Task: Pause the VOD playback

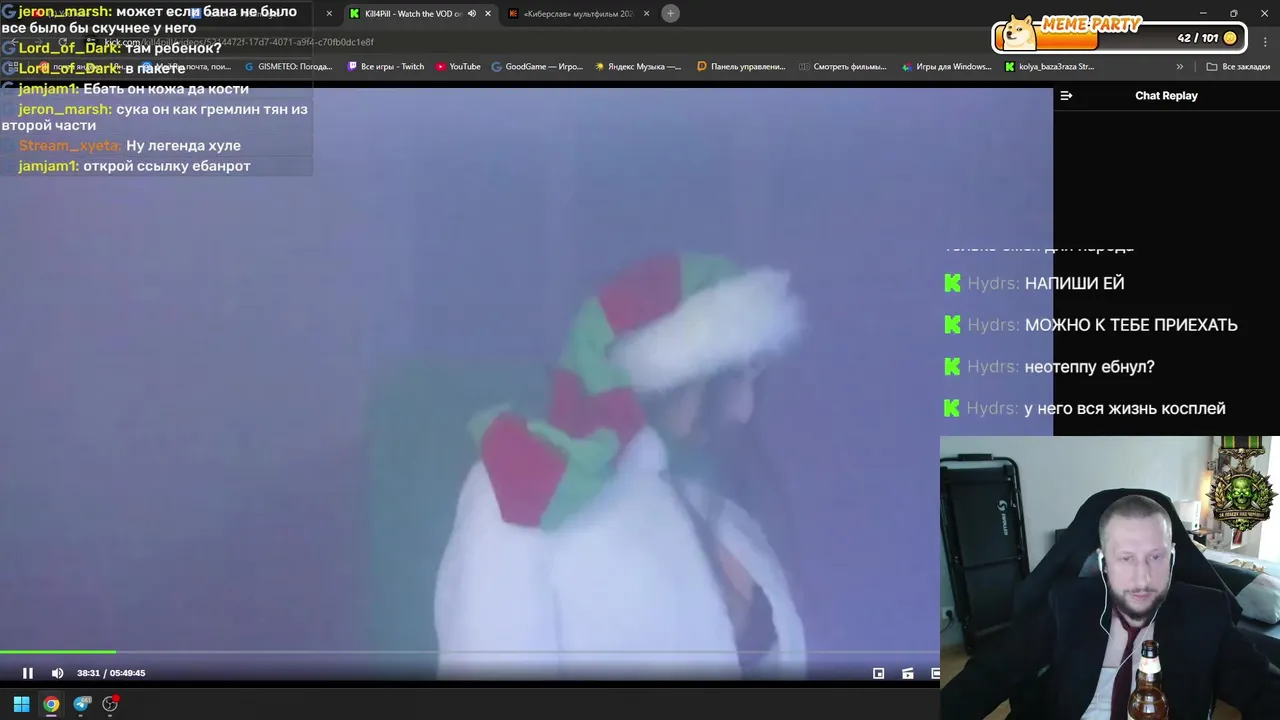Action: [28, 673]
